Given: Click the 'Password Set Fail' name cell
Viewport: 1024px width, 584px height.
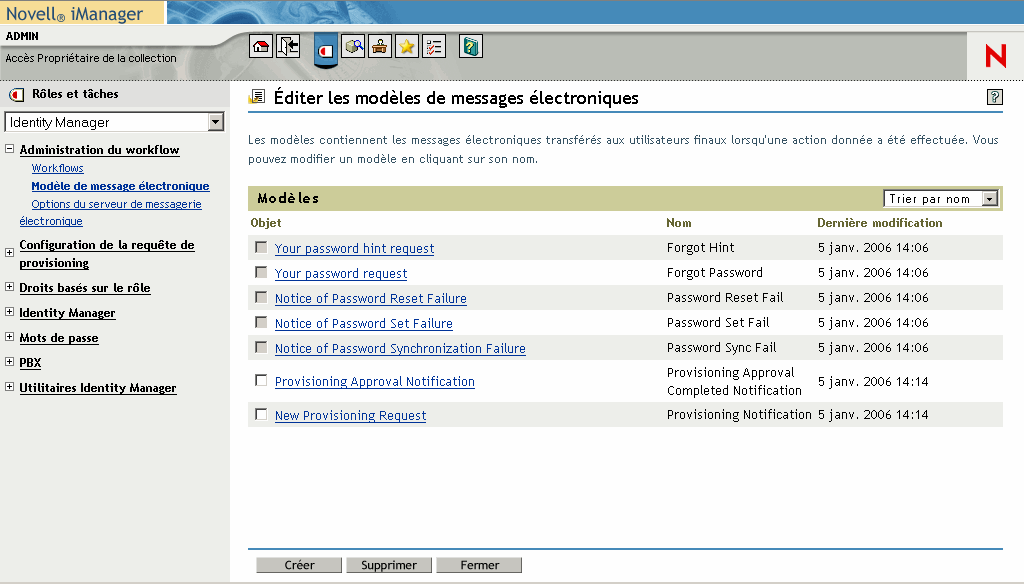Looking at the screenshot, I should 718,323.
